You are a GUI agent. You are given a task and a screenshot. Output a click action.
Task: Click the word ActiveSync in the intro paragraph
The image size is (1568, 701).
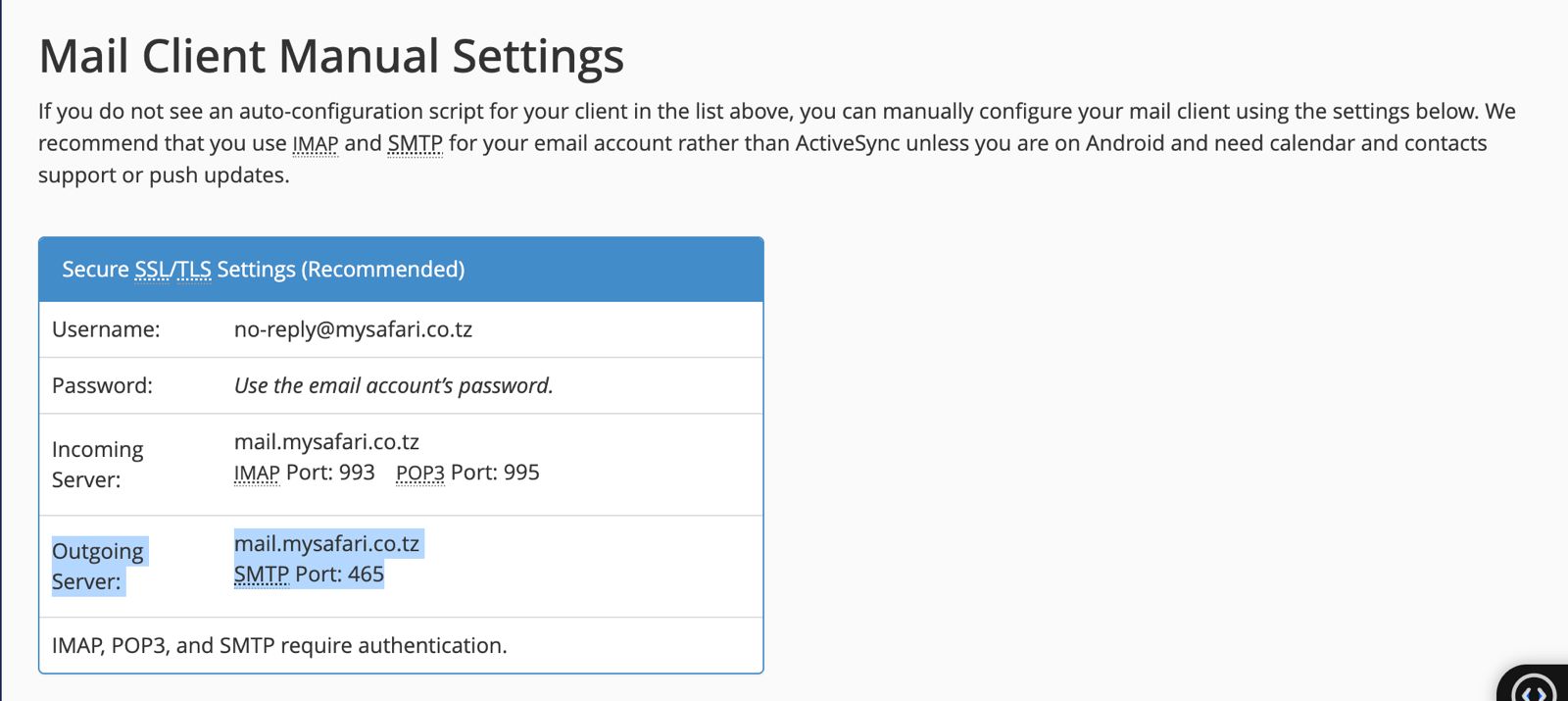pyautogui.click(x=848, y=143)
